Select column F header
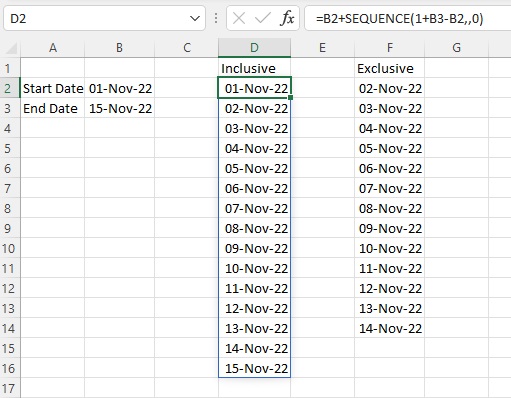The height and width of the screenshot is (398, 511). (x=390, y=48)
